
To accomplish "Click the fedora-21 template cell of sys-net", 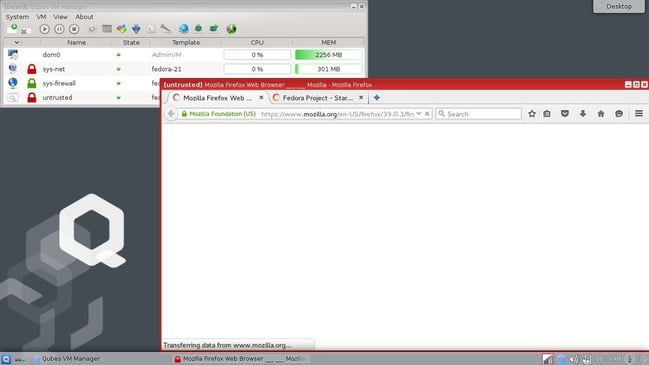I will coord(166,69).
